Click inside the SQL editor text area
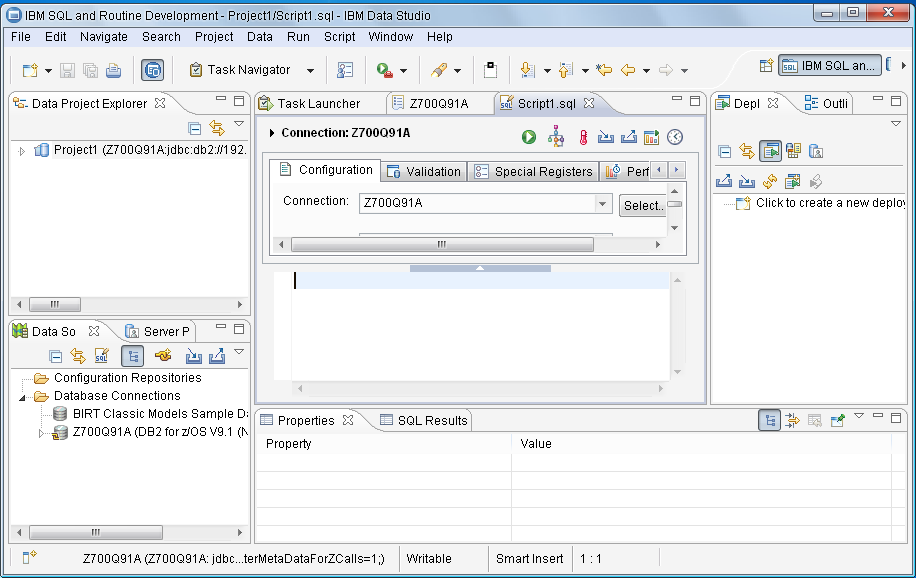Image resolution: width=916 pixels, height=578 pixels. 480,330
